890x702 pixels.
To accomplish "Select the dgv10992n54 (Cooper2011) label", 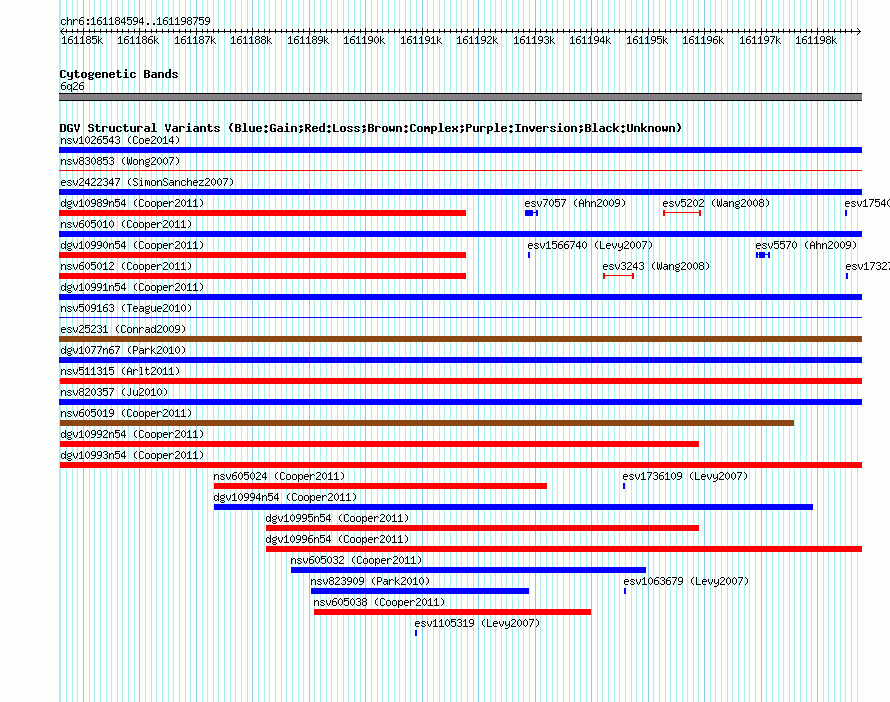I will [132, 434].
